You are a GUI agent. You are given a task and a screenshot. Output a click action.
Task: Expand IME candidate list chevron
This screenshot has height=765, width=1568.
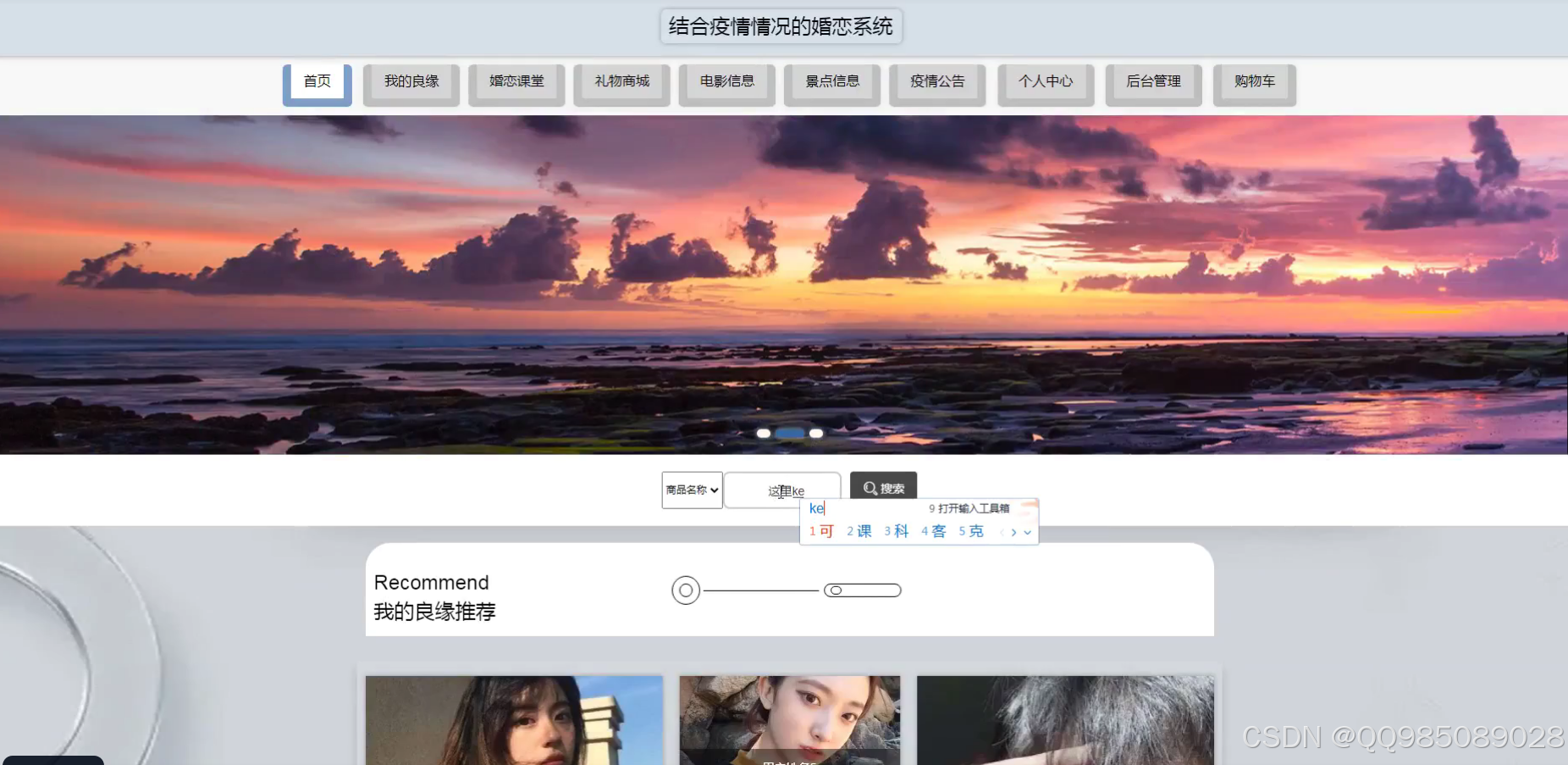point(1028,533)
